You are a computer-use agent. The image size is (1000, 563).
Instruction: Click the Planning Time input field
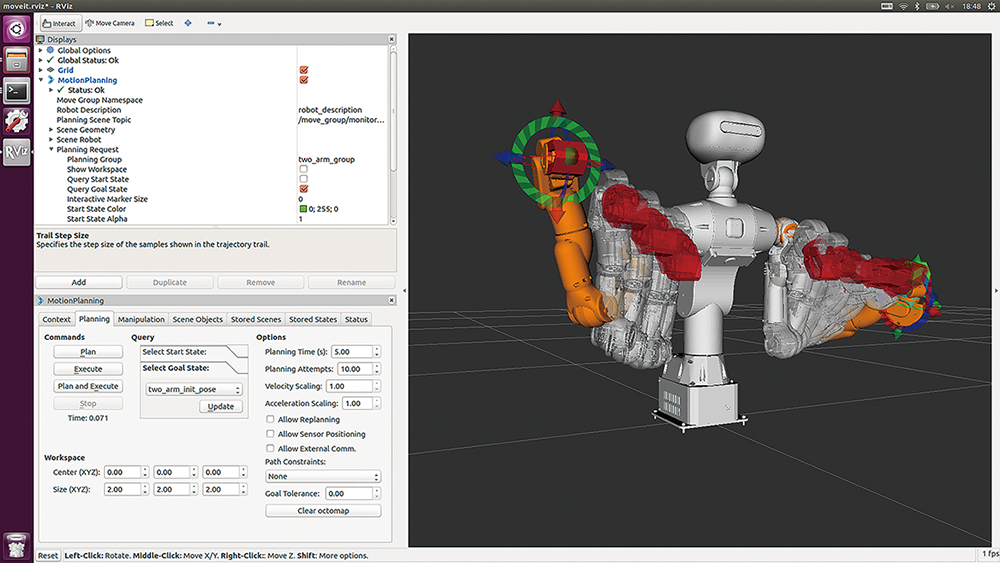351,352
